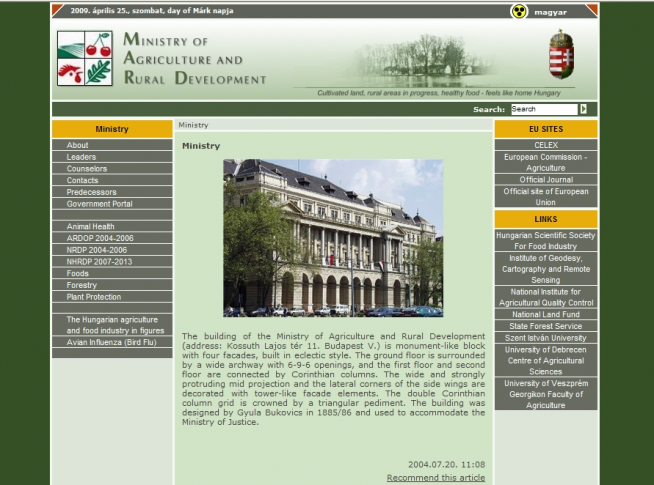Viewport: 654px width, 485px height.
Task: Focus the Search input field
Action: tap(544, 109)
